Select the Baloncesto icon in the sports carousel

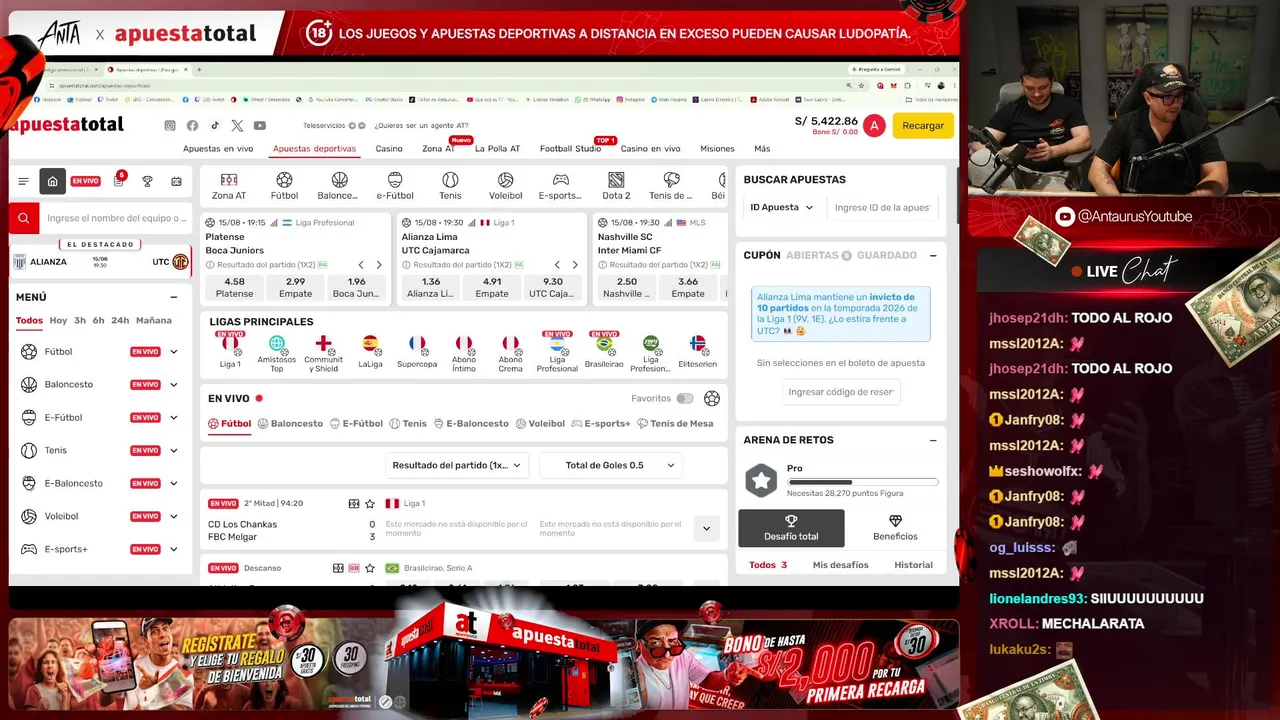click(339, 180)
